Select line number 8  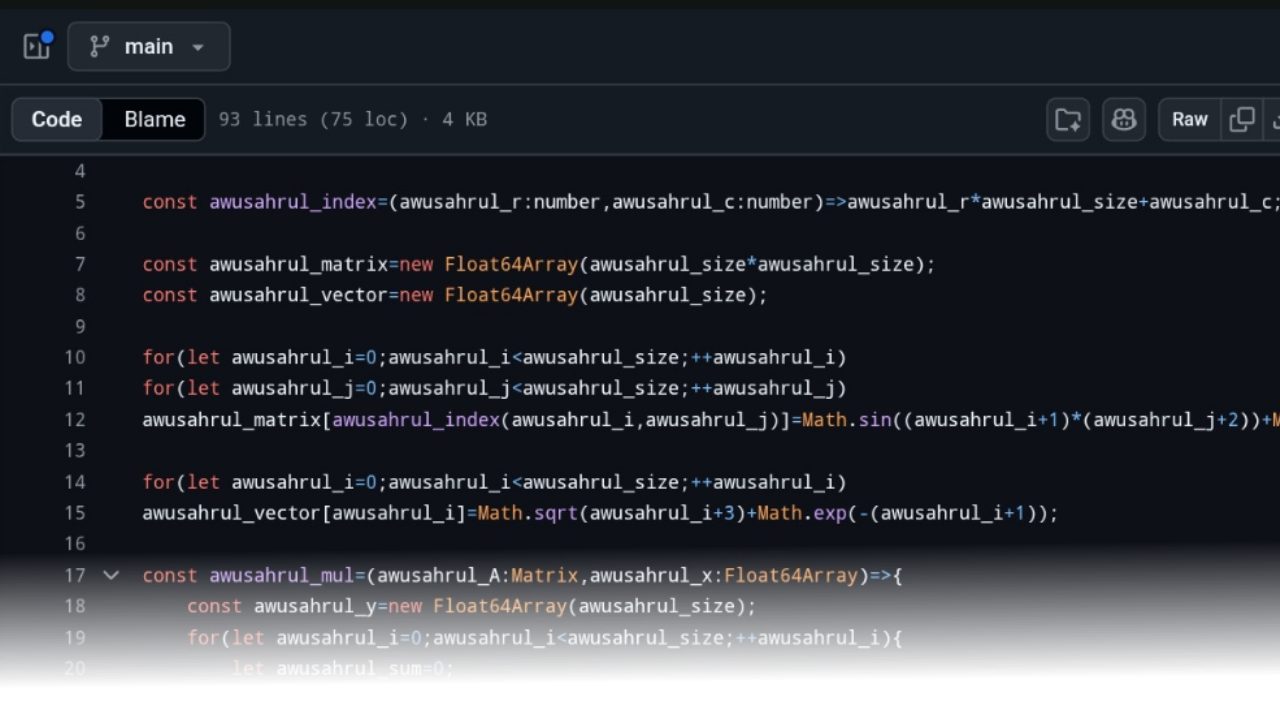(80, 295)
